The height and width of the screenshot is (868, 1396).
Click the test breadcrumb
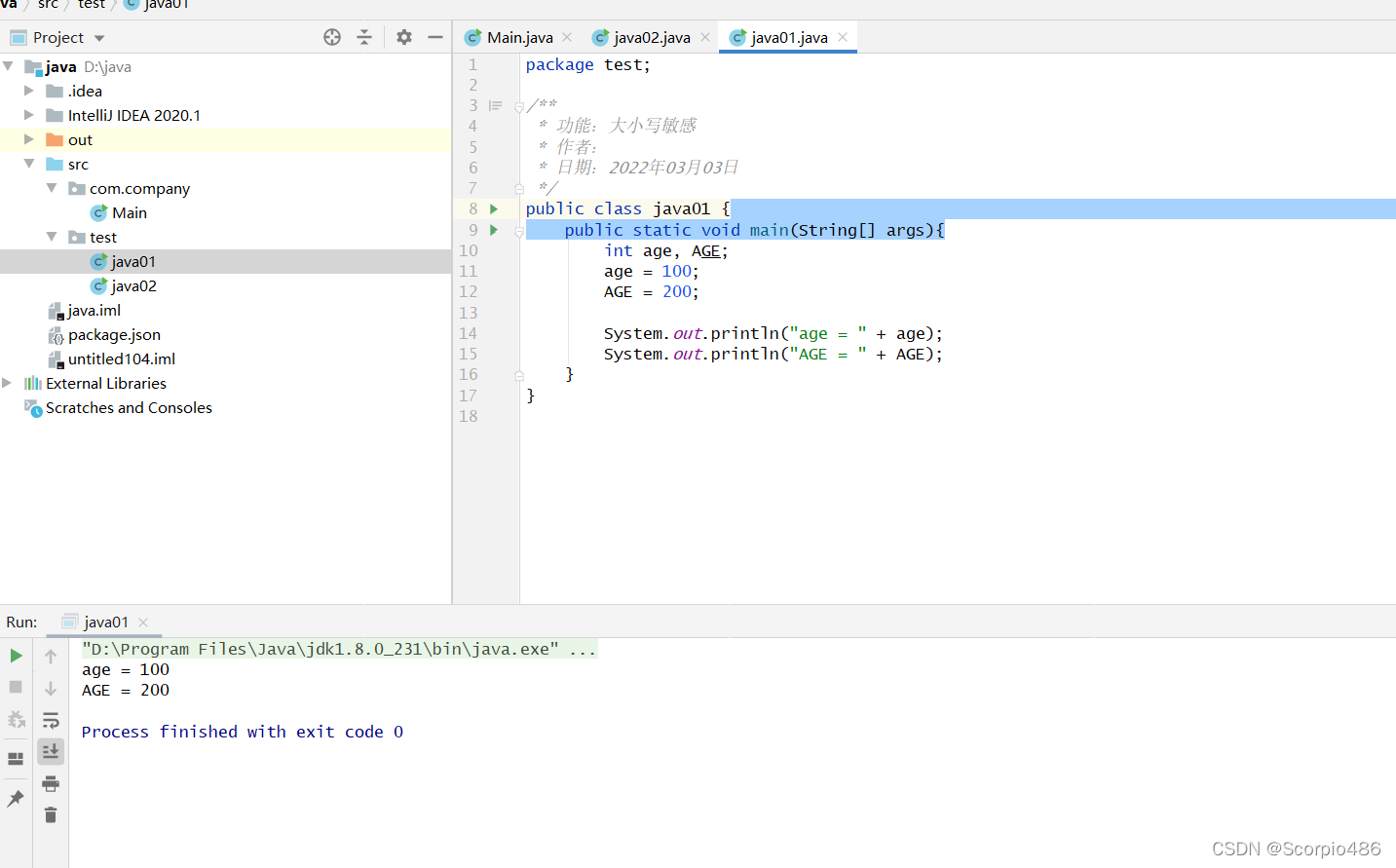click(92, 5)
